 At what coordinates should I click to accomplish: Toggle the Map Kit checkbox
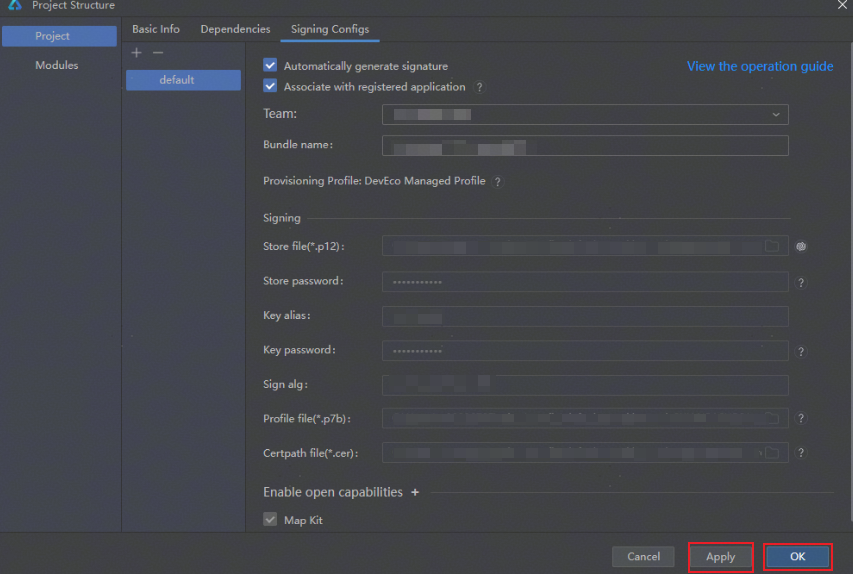pyautogui.click(x=270, y=520)
